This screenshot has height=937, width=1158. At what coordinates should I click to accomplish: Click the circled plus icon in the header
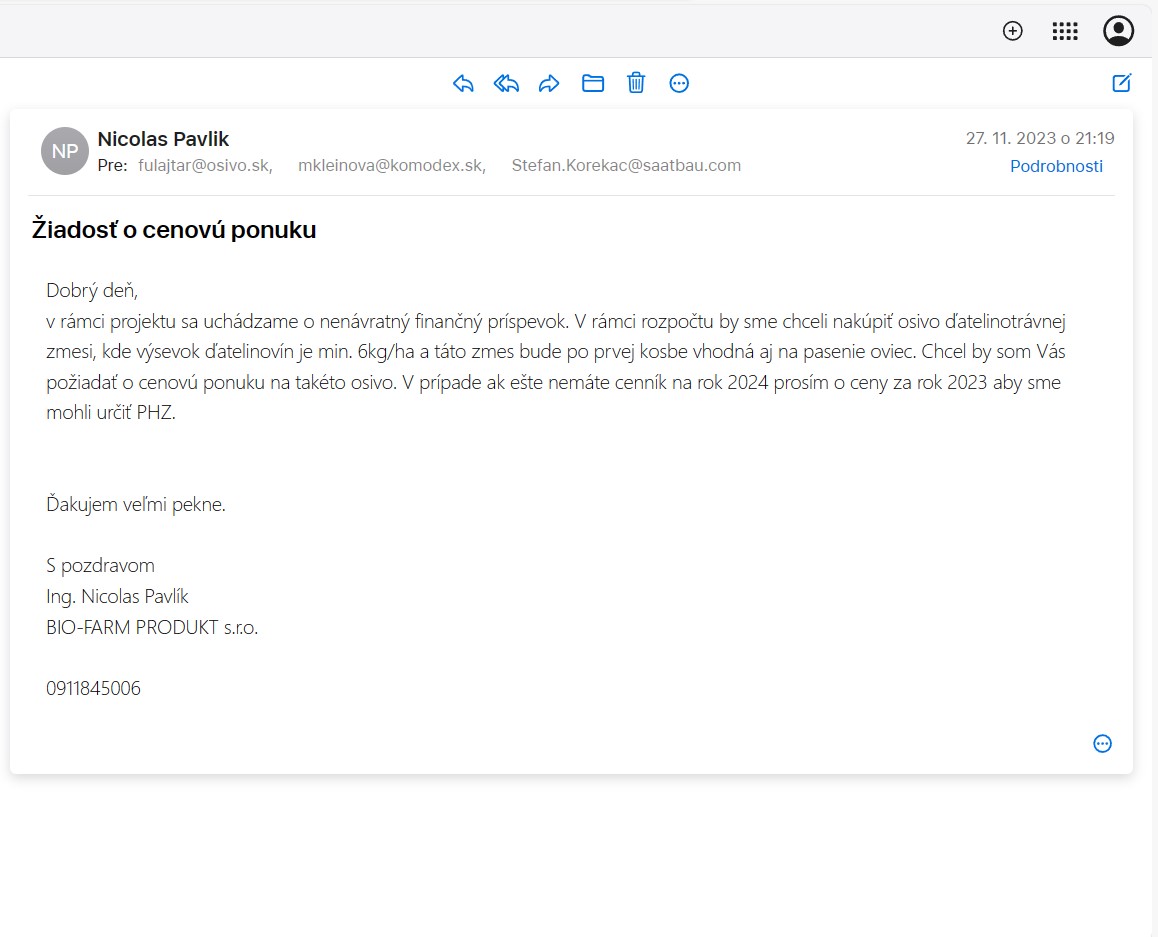[x=1013, y=31]
